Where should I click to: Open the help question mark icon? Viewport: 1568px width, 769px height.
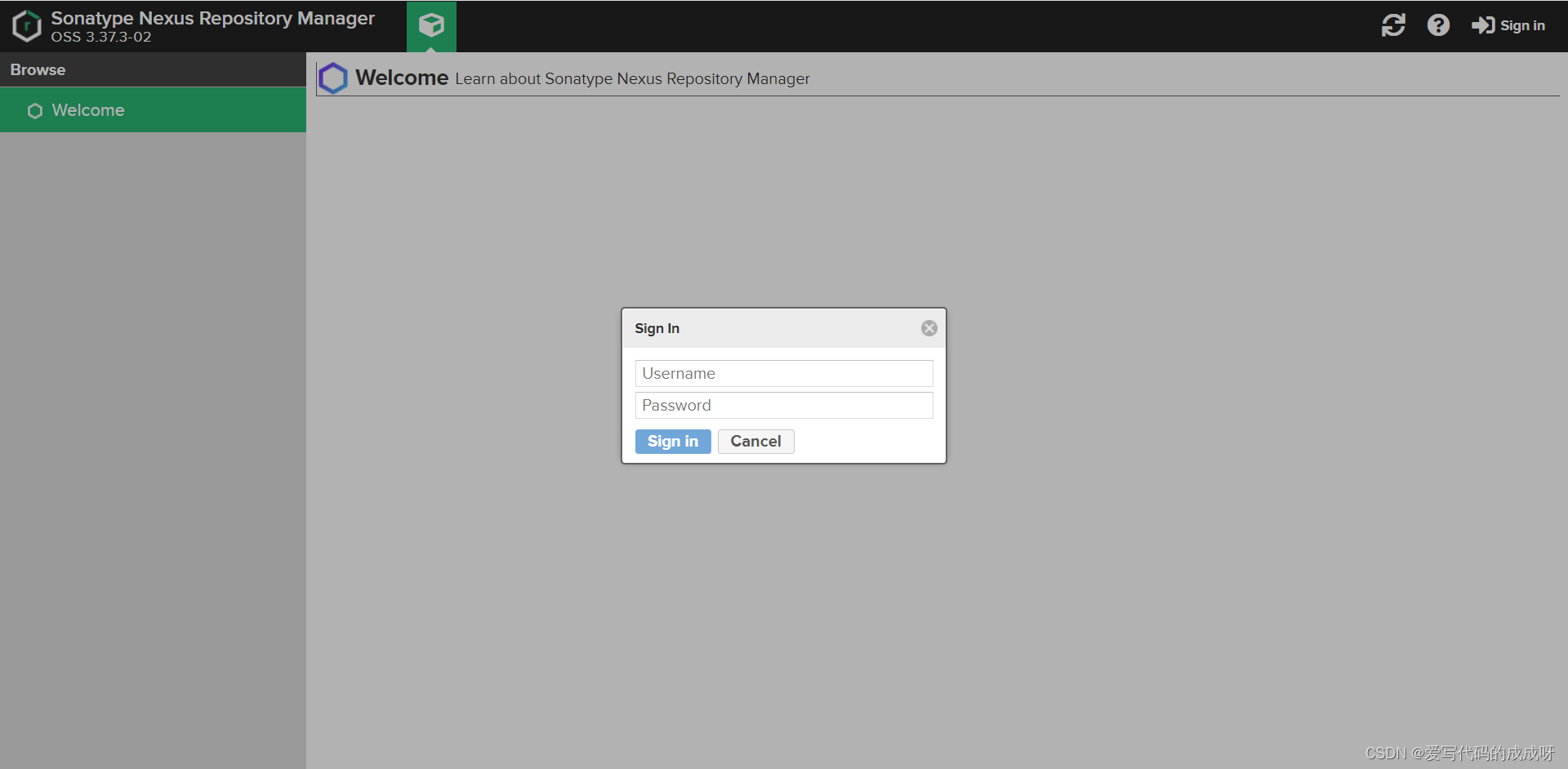[x=1438, y=25]
